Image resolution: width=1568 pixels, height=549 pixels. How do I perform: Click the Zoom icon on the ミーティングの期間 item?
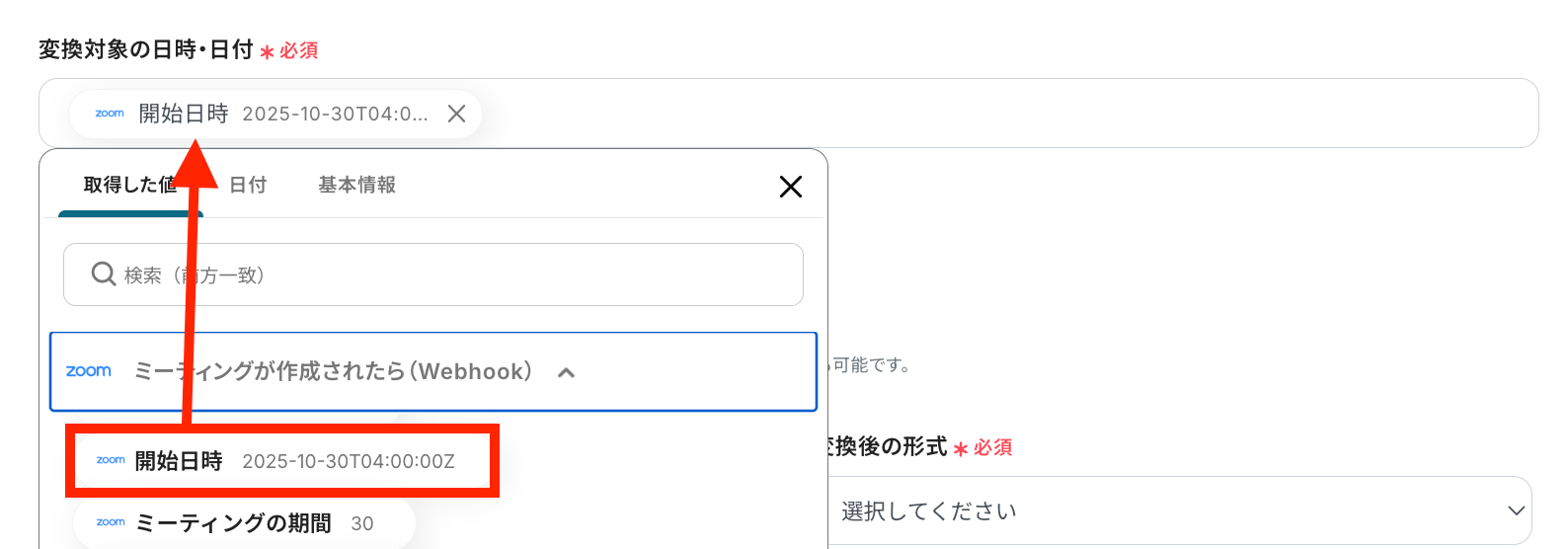[111, 522]
